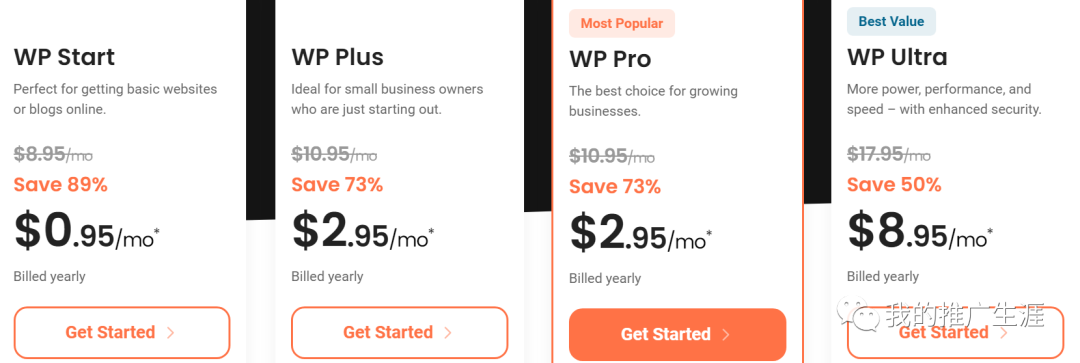The image size is (1080, 363).
Task: Click the orange WP Pro Get Started button
Action: click(x=677, y=334)
